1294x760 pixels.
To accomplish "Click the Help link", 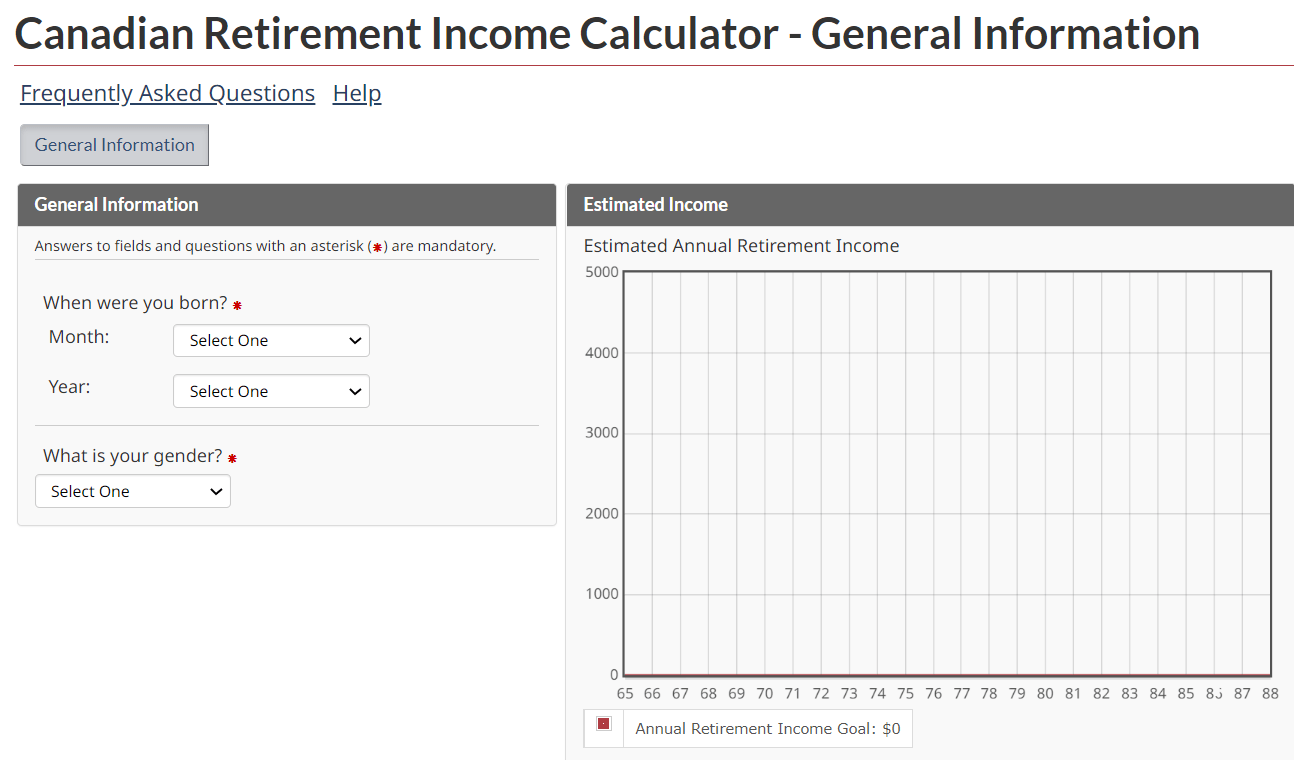I will click(357, 93).
